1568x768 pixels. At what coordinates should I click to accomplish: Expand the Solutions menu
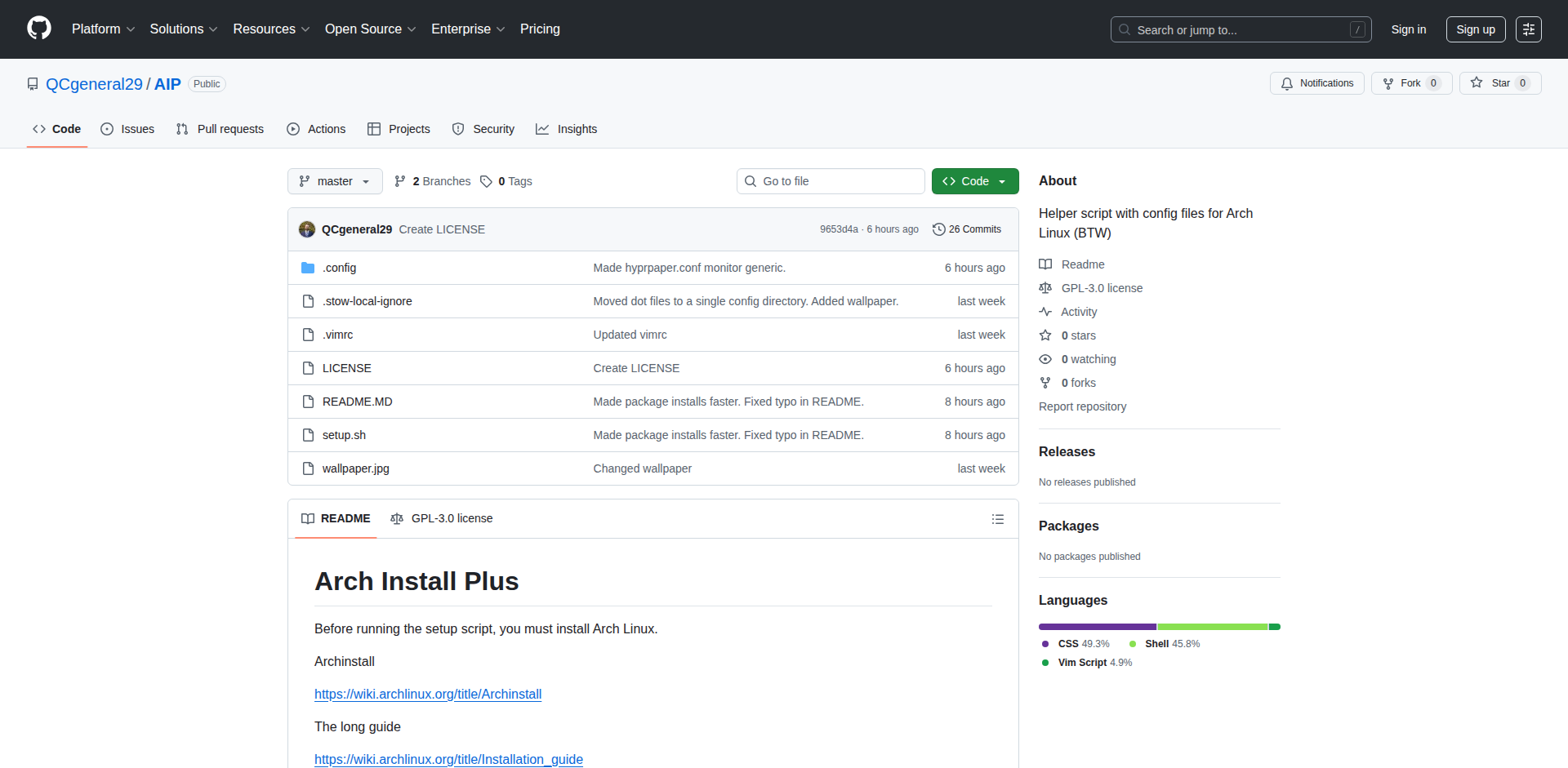click(184, 29)
